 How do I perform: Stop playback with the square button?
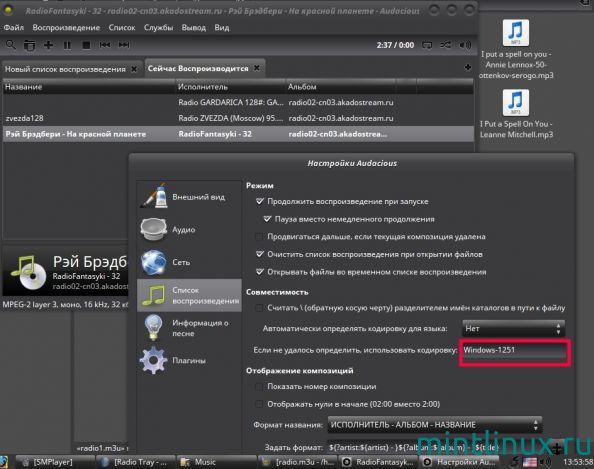pos(86,45)
